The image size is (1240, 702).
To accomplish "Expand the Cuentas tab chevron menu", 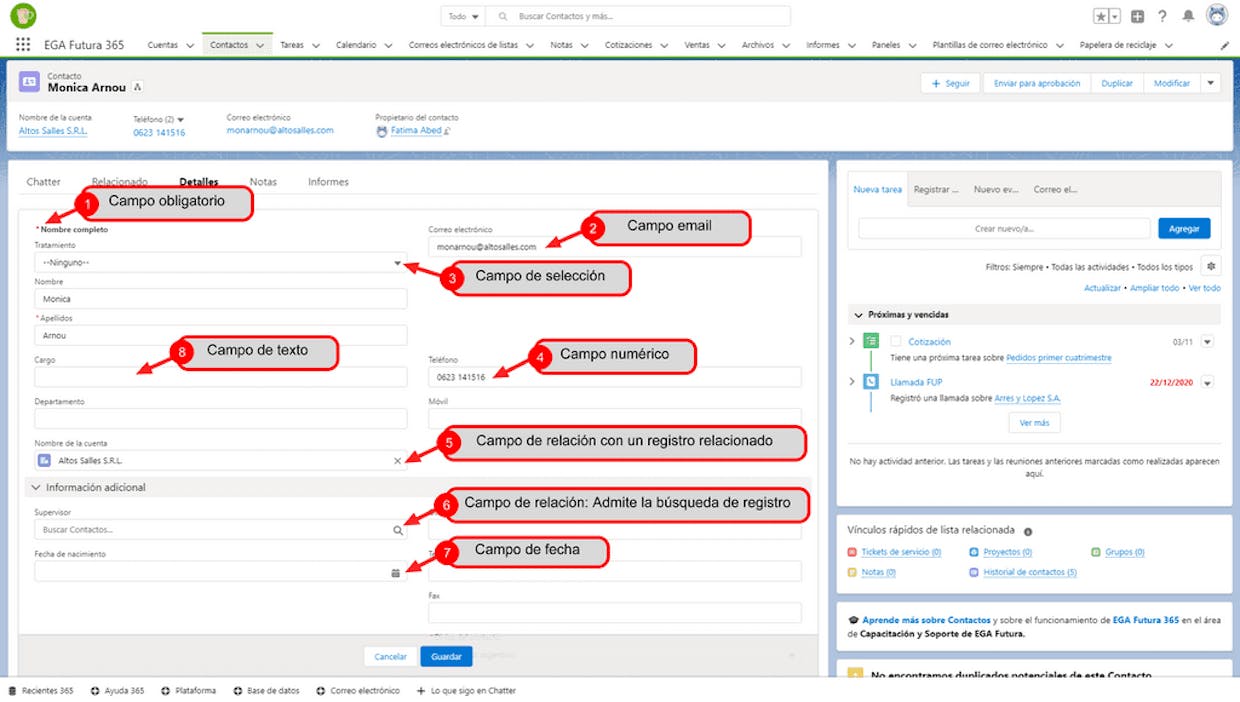I will [x=190, y=45].
